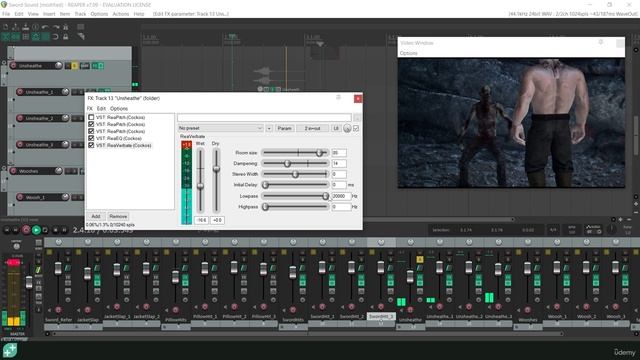This screenshot has height=360, width=640.
Task: Select the third ReaPitch plugin entry
Action: pos(120,131)
